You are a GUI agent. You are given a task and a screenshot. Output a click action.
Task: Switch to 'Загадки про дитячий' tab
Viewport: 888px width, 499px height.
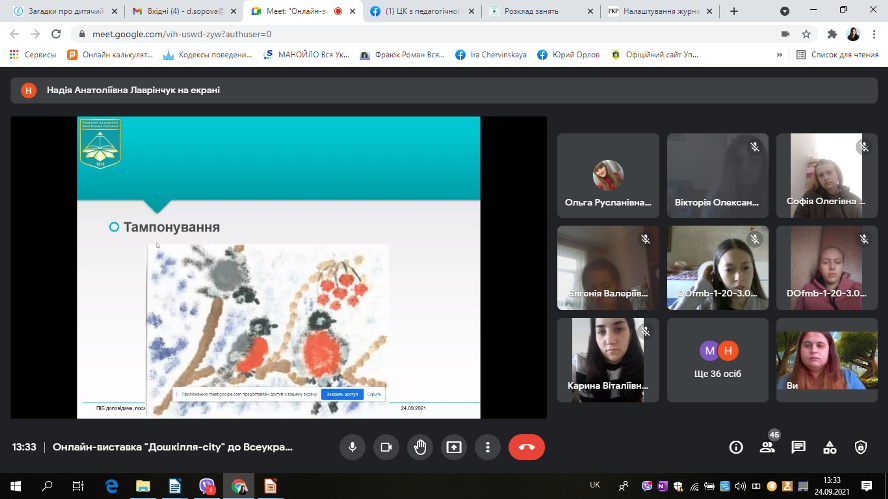(x=66, y=11)
